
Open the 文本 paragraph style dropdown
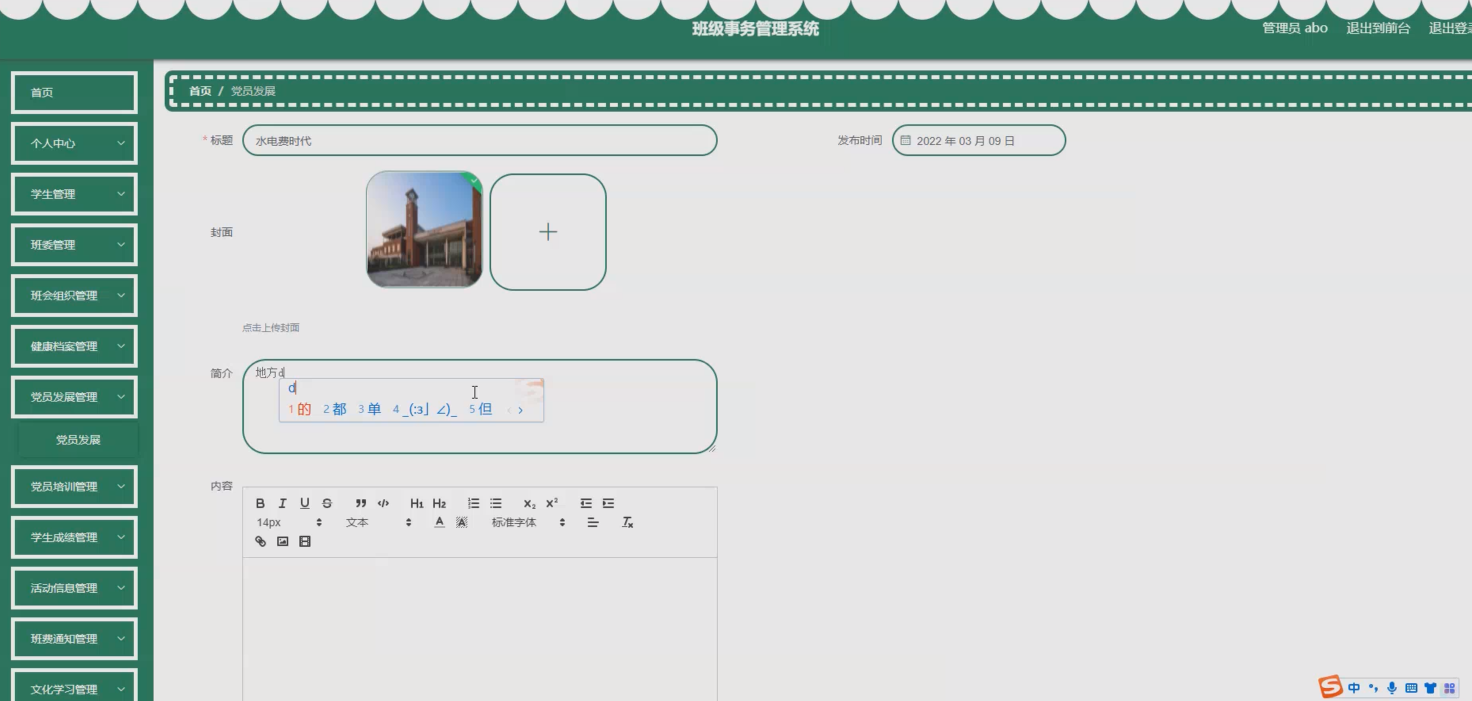click(378, 522)
